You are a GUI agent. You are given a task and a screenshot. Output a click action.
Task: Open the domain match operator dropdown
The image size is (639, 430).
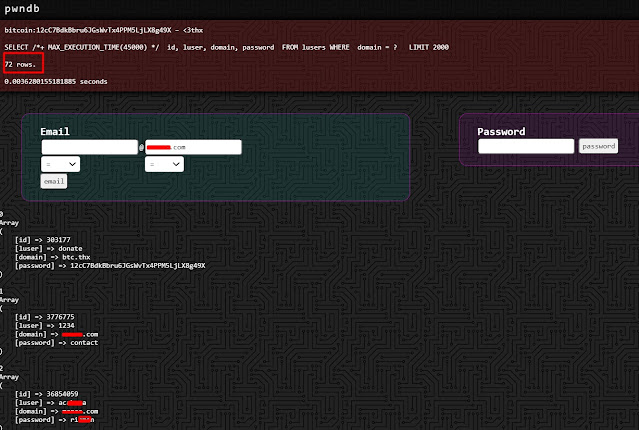[x=164, y=164]
